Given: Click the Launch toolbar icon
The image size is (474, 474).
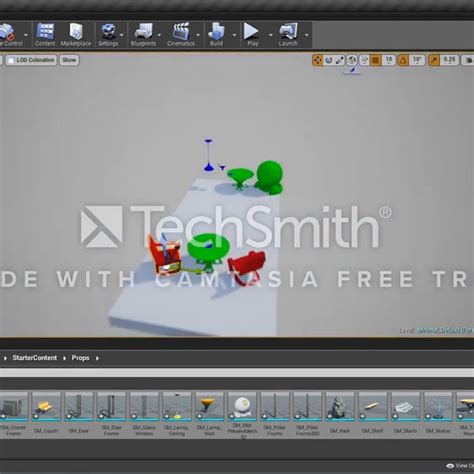Looking at the screenshot, I should tap(288, 34).
